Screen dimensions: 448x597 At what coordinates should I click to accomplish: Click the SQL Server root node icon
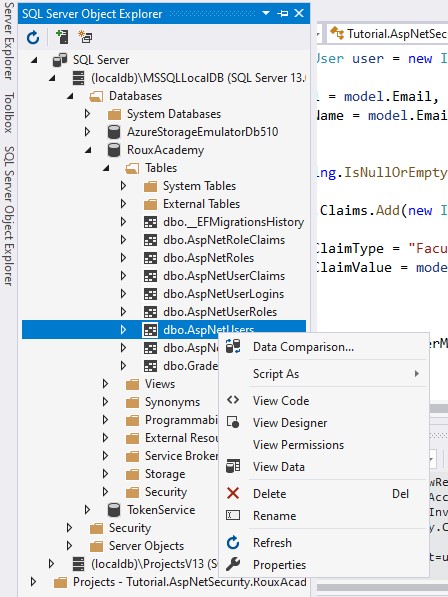click(60, 60)
